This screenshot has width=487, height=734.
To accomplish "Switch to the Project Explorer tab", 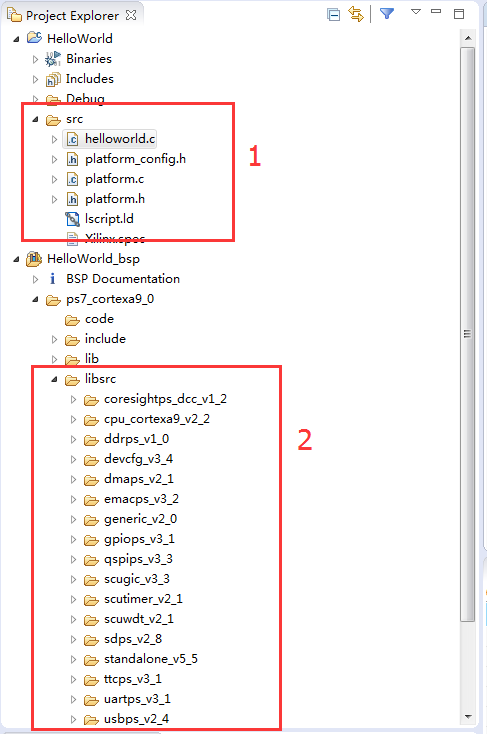I will 72,15.
